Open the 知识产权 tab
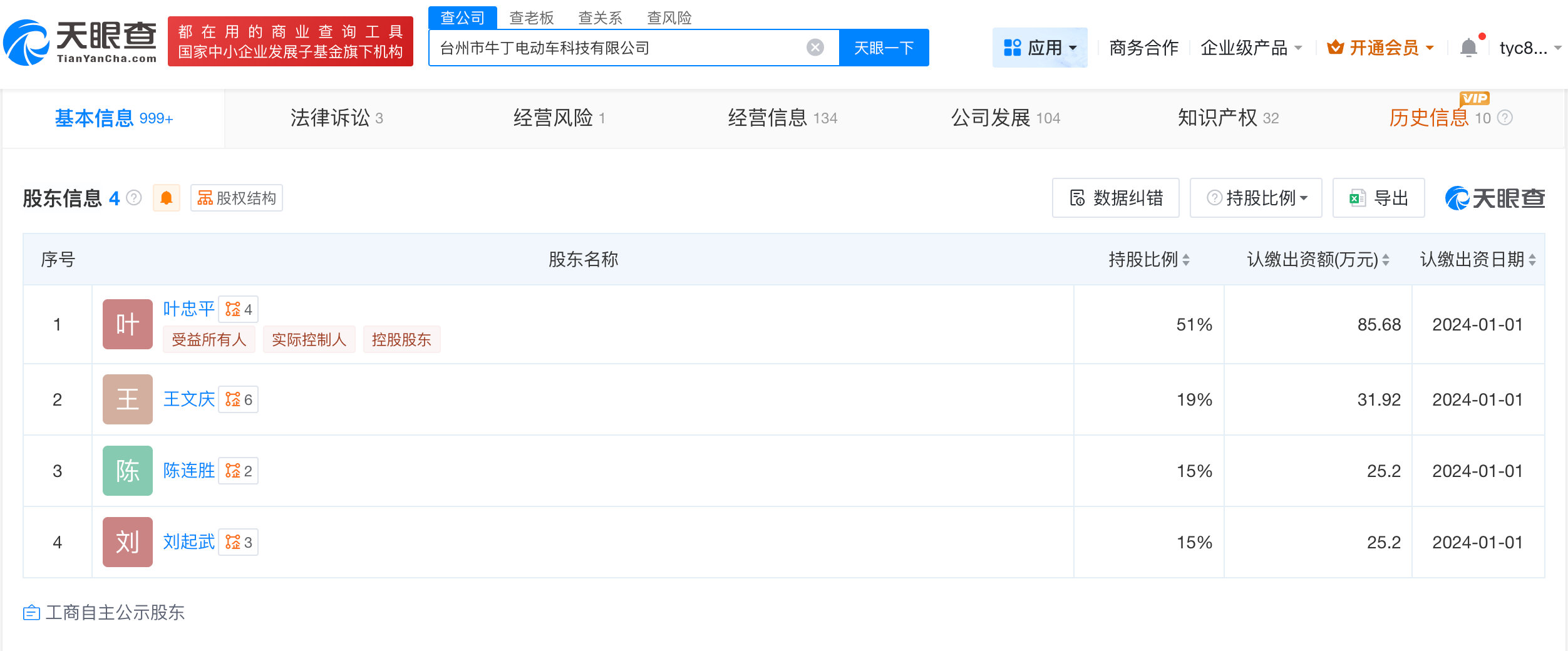 click(x=1229, y=118)
